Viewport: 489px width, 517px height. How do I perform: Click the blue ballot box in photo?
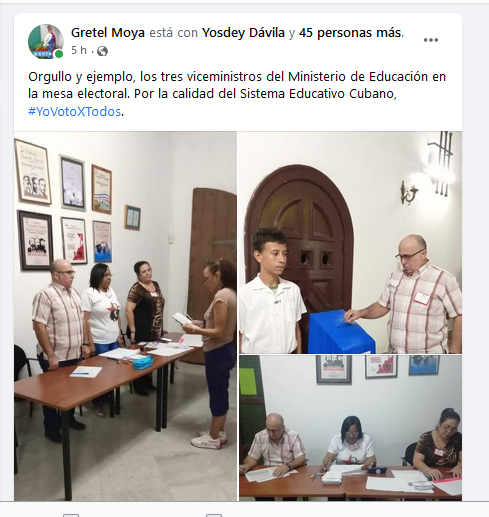pos(341,332)
